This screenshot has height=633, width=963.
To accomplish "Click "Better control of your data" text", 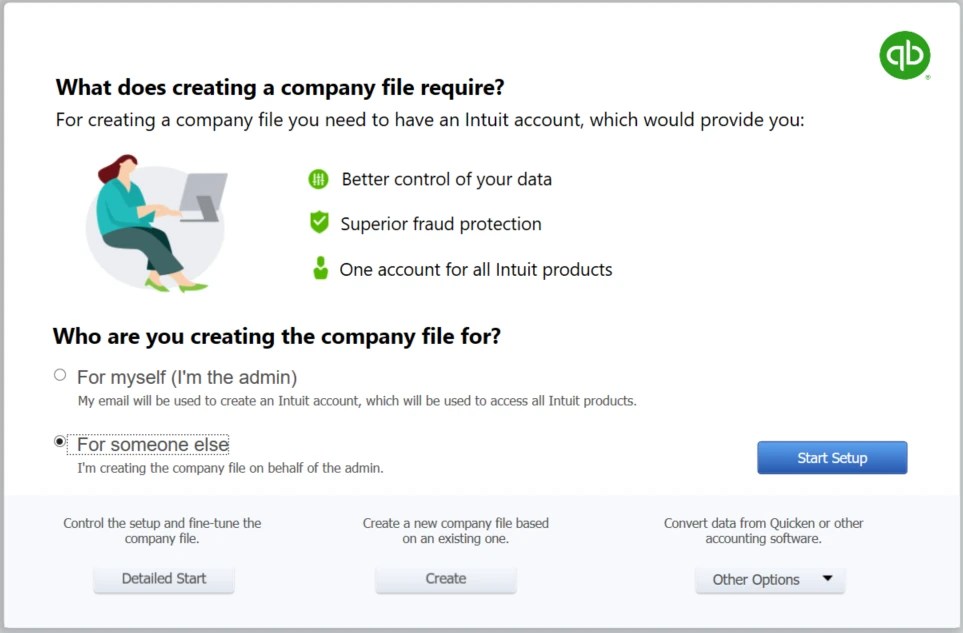I will (x=446, y=179).
